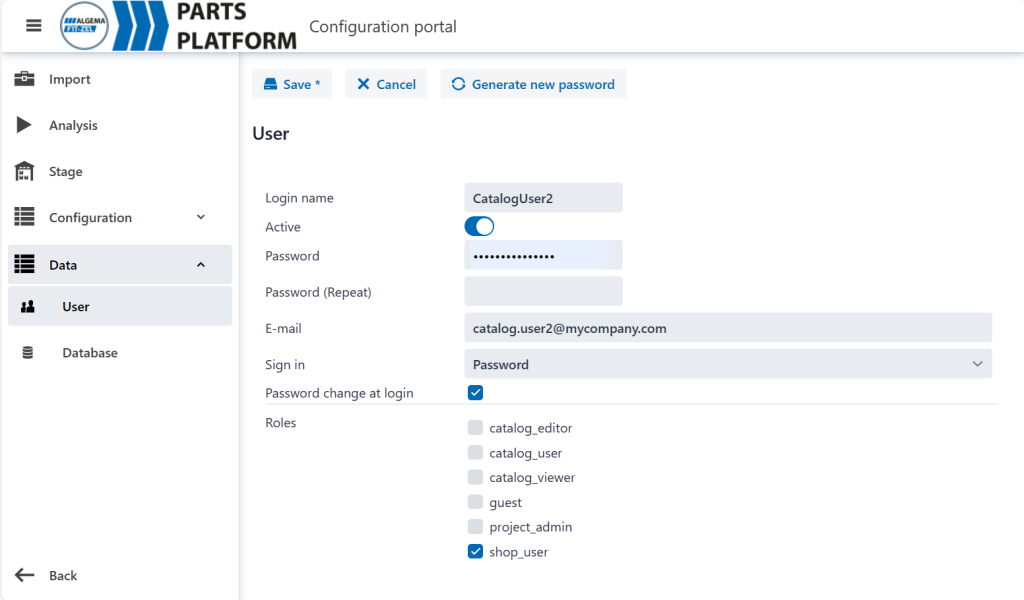The image size is (1024, 600).
Task: Uncheck the shop_user role
Action: point(476,552)
